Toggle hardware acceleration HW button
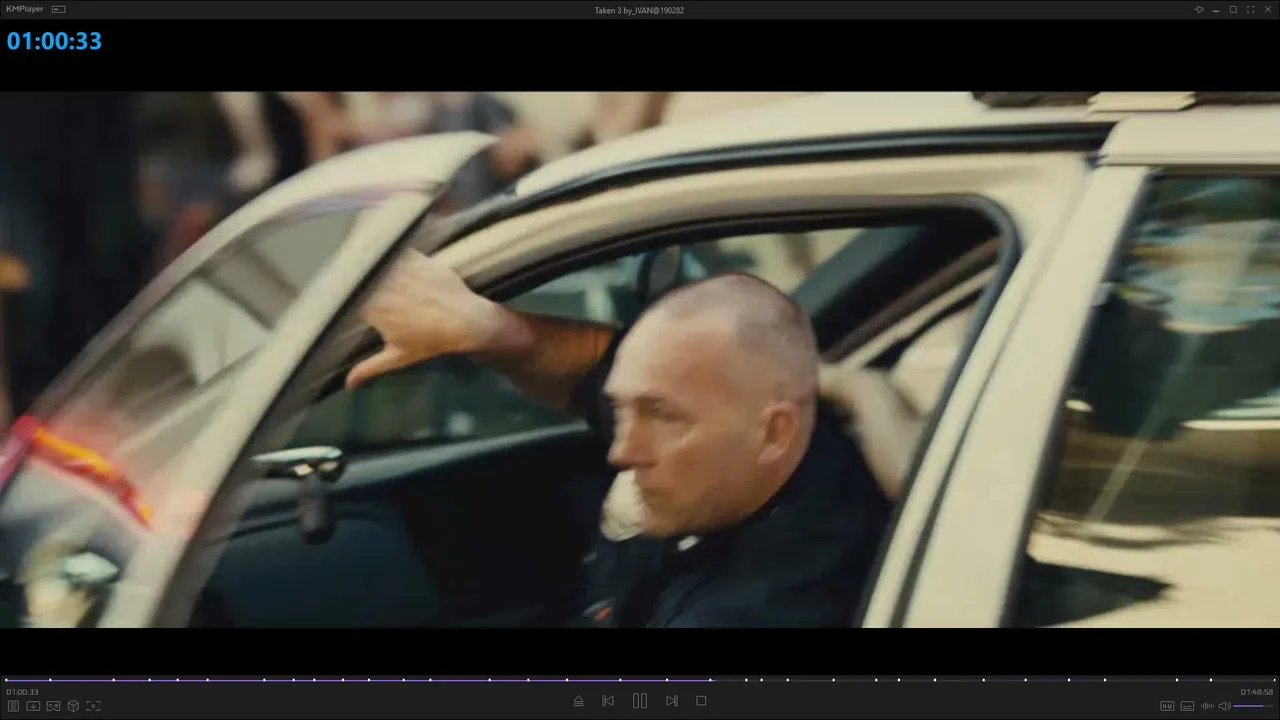The width and height of the screenshot is (1280, 720). tap(1167, 706)
